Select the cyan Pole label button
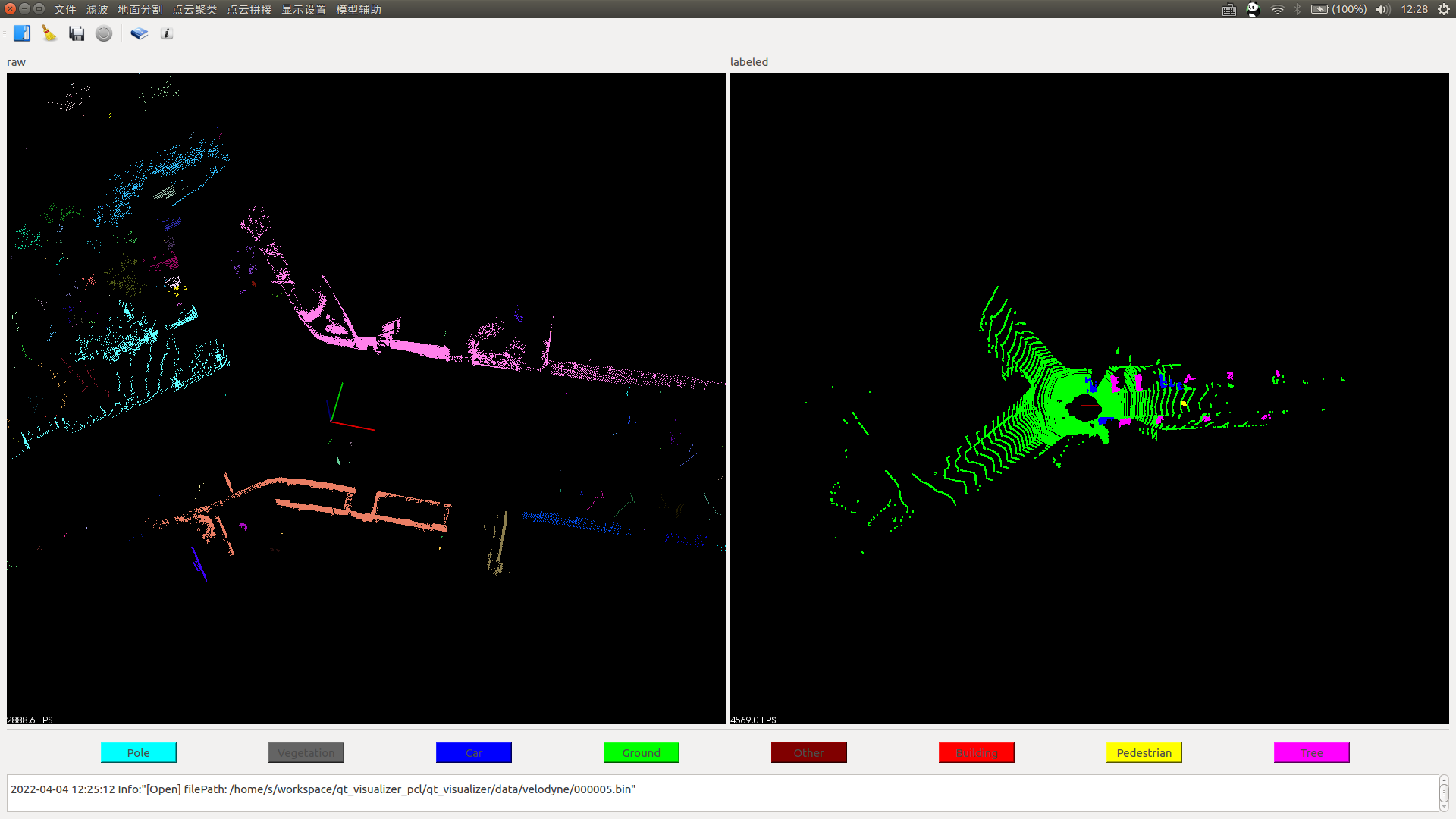The height and width of the screenshot is (819, 1456). click(139, 752)
